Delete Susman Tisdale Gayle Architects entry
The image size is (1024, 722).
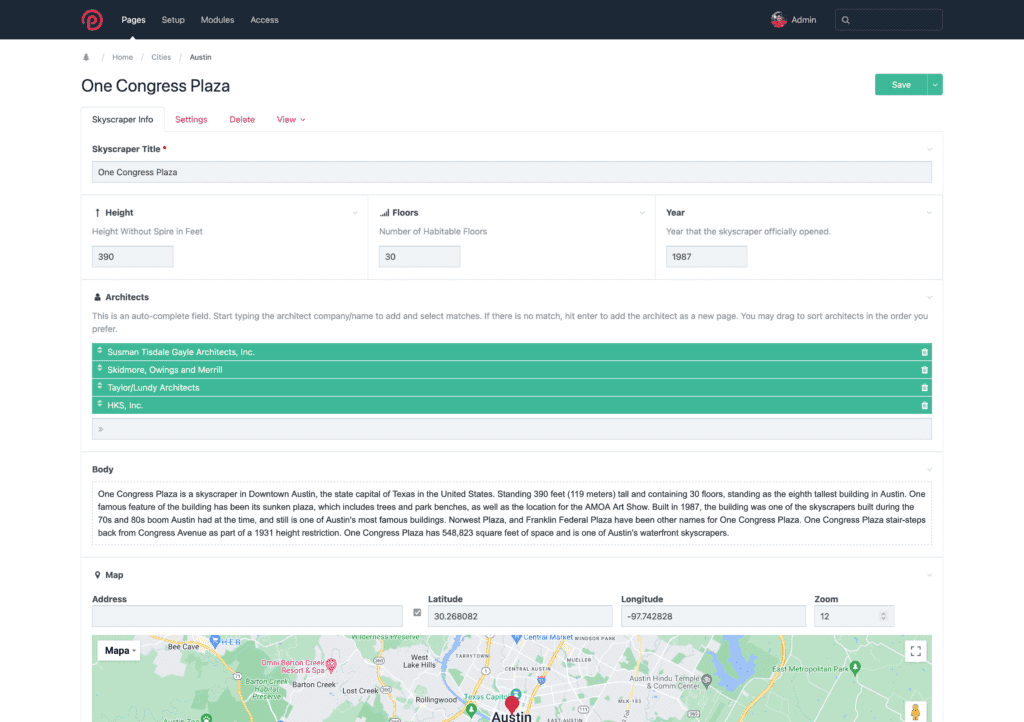click(924, 353)
